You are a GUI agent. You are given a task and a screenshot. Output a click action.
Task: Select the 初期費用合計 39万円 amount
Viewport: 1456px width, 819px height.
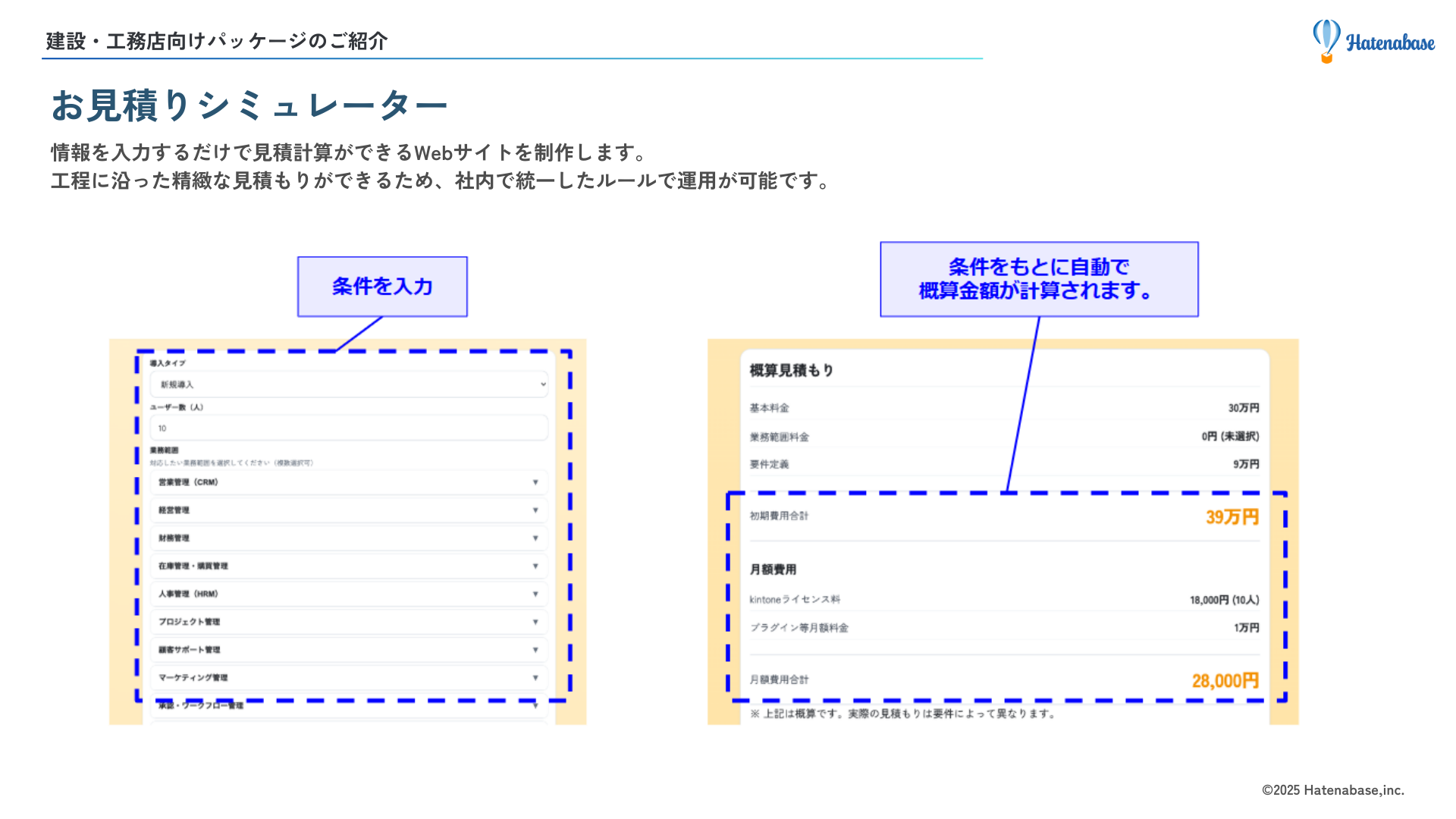1232,516
